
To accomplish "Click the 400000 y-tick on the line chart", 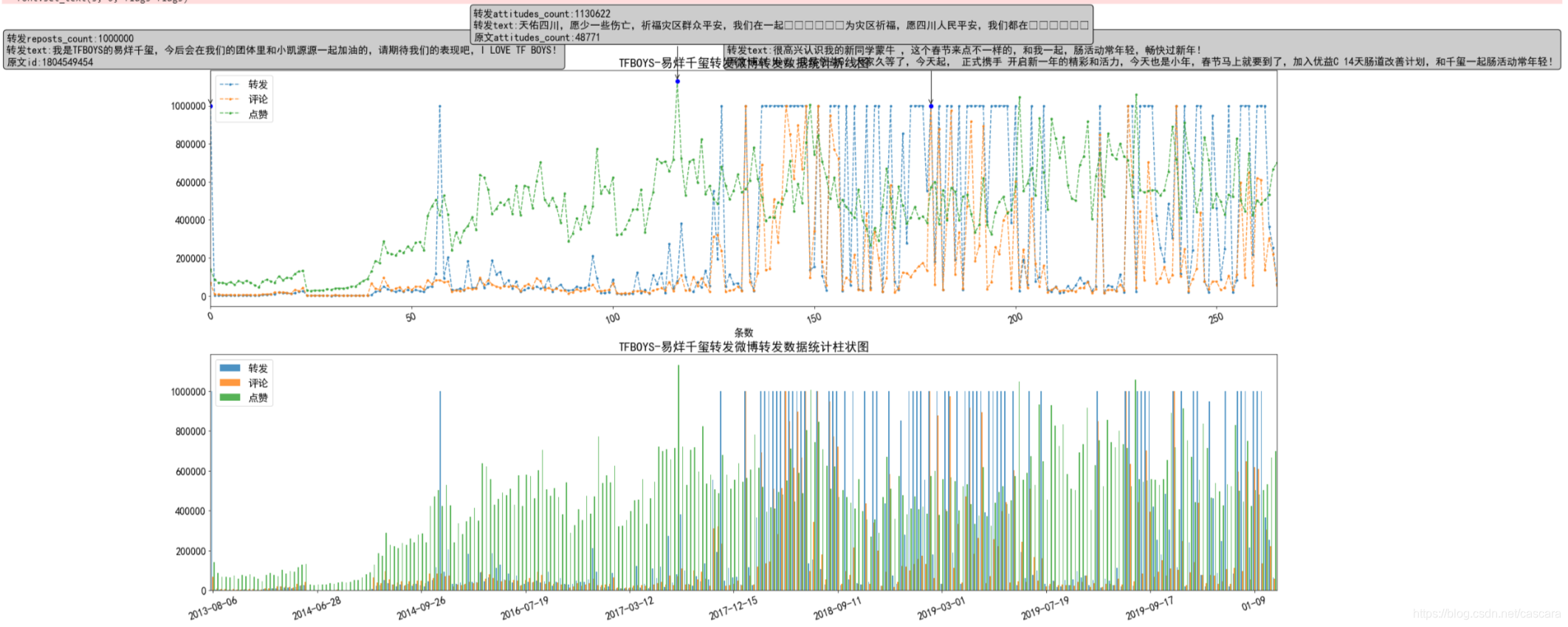I will (190, 220).
